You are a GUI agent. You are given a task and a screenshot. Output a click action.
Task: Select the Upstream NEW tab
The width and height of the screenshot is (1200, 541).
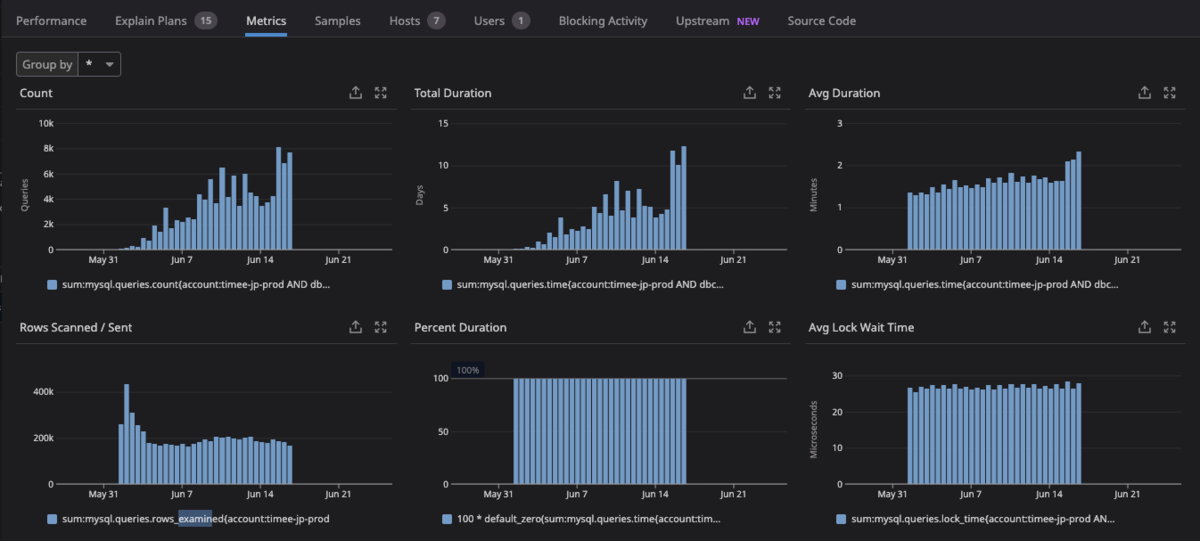[x=717, y=20]
